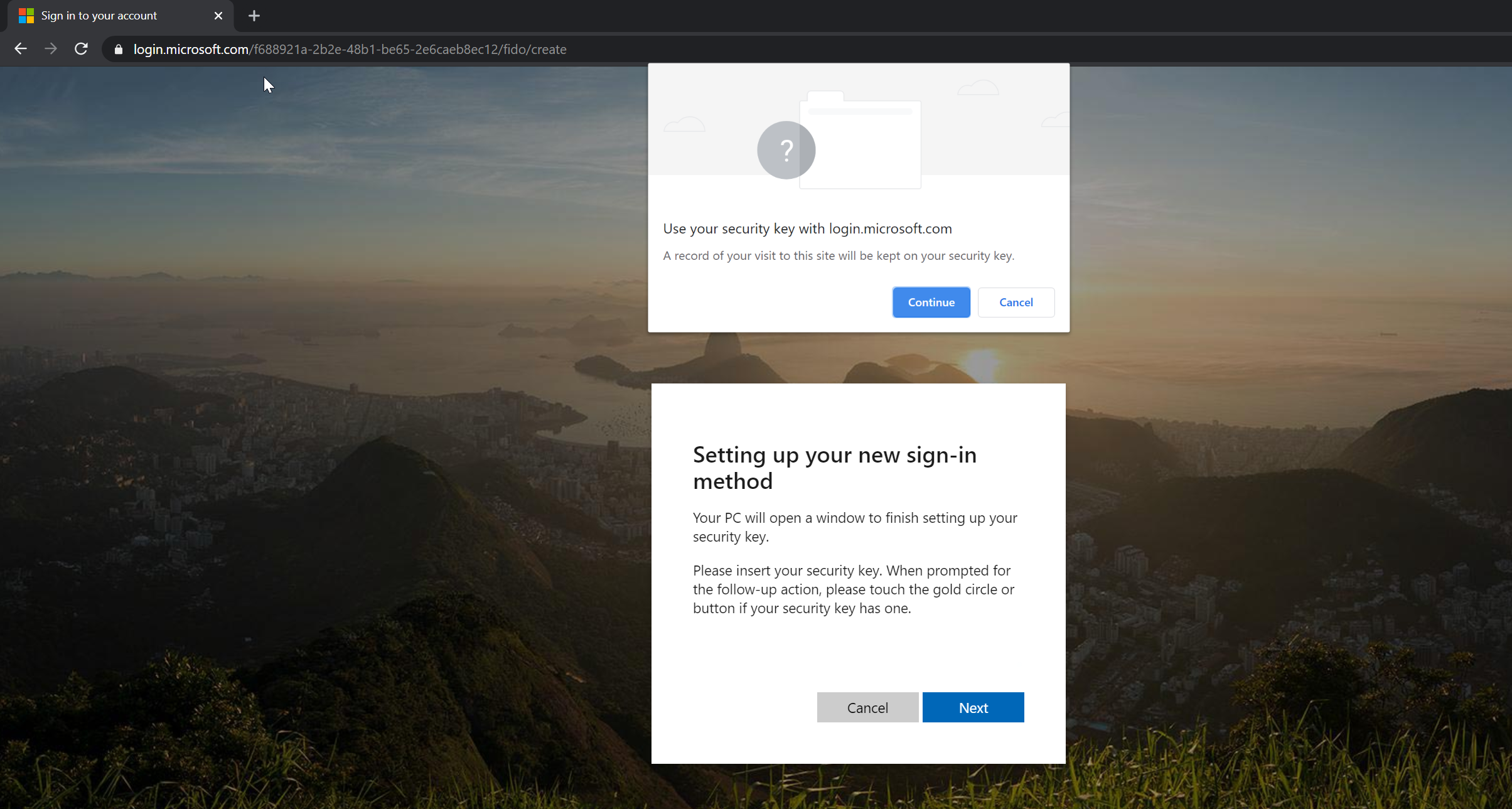1512x809 pixels.
Task: Click the question mark circle illustration
Action: (786, 150)
